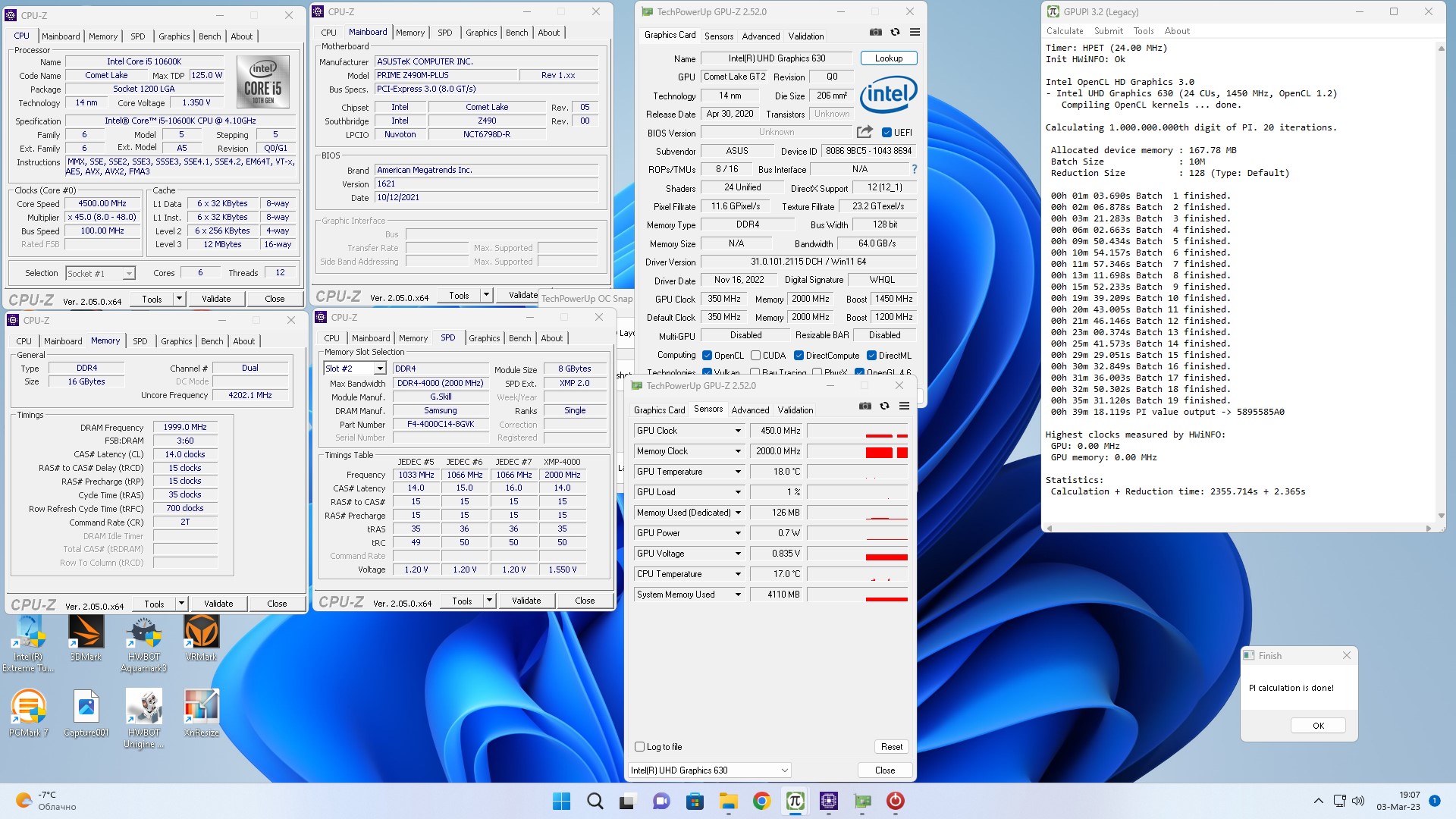The width and height of the screenshot is (1456, 819).
Task: Open the HWBOT Unigine desktop icon
Action: click(x=143, y=718)
